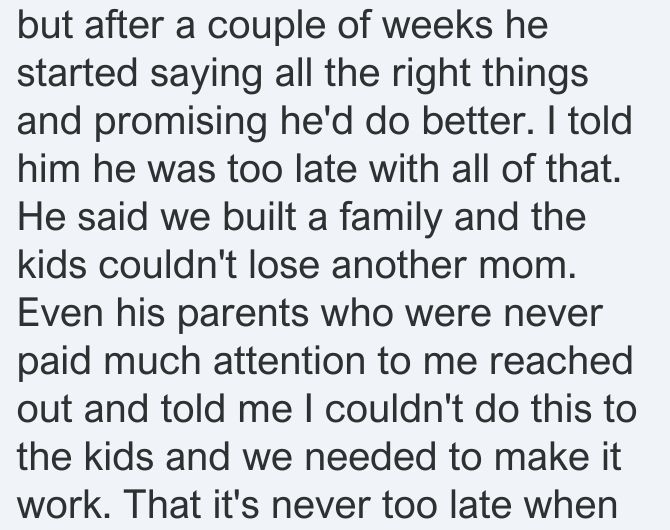Click the word "family"
670x530 pixels.
(x=391, y=218)
